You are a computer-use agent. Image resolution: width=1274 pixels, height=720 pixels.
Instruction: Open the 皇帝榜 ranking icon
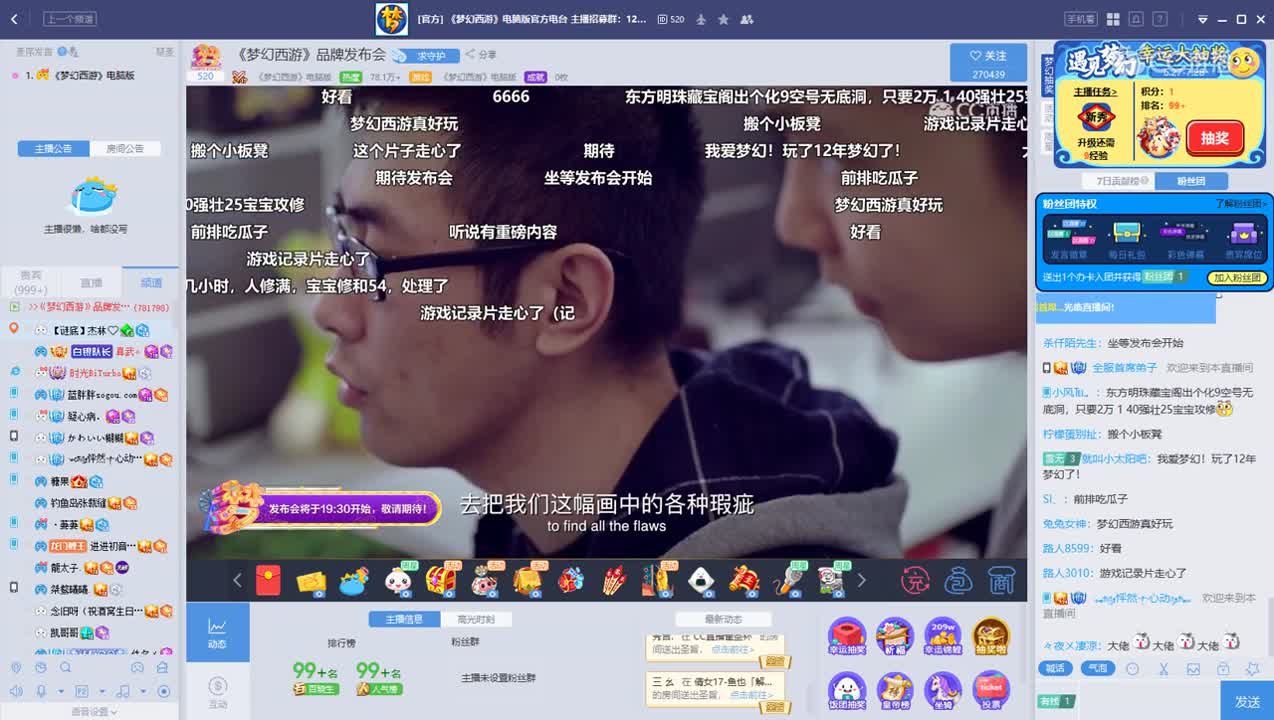tap(895, 692)
